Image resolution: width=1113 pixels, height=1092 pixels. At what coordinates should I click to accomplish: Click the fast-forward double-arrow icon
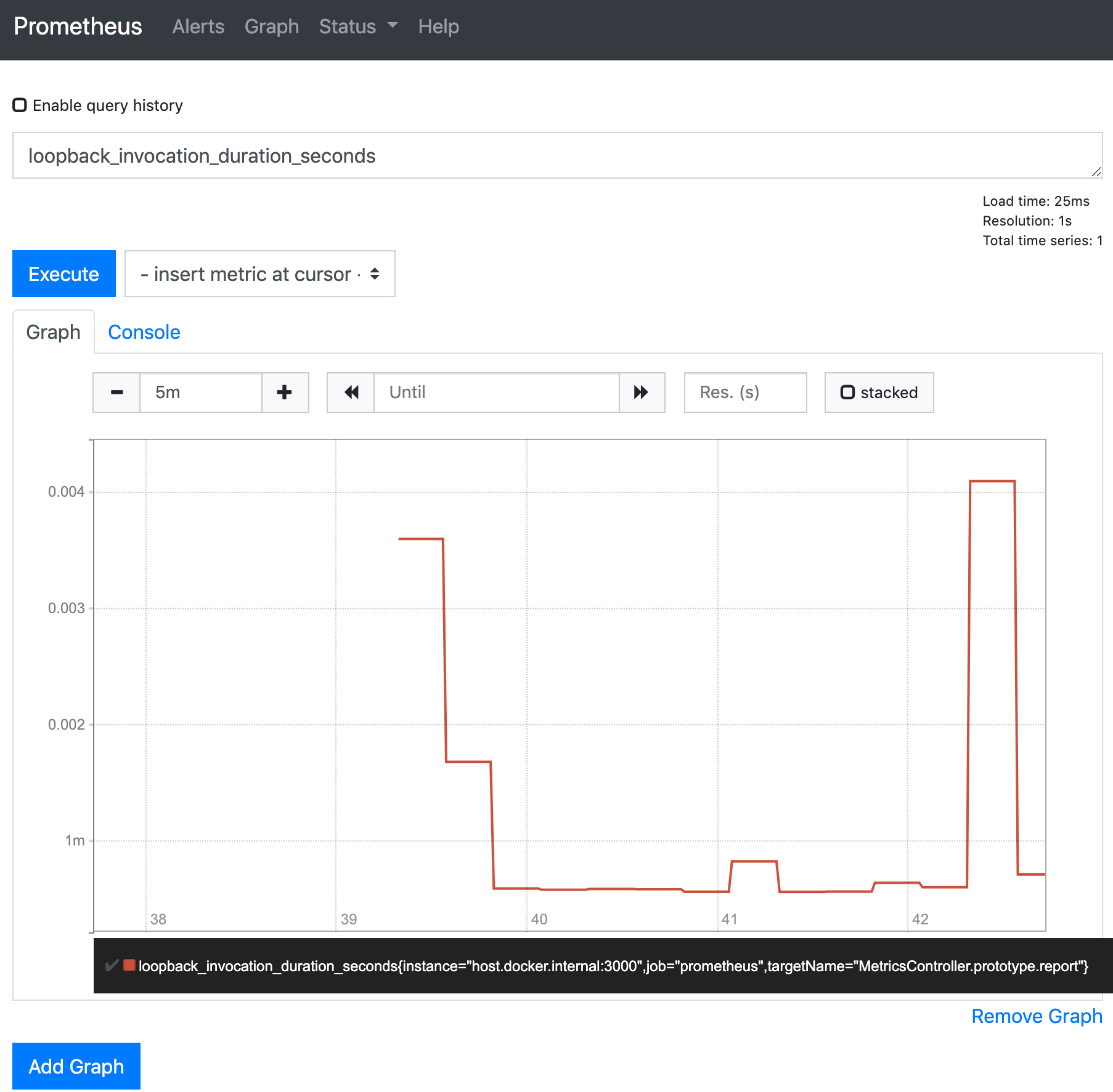click(x=642, y=393)
